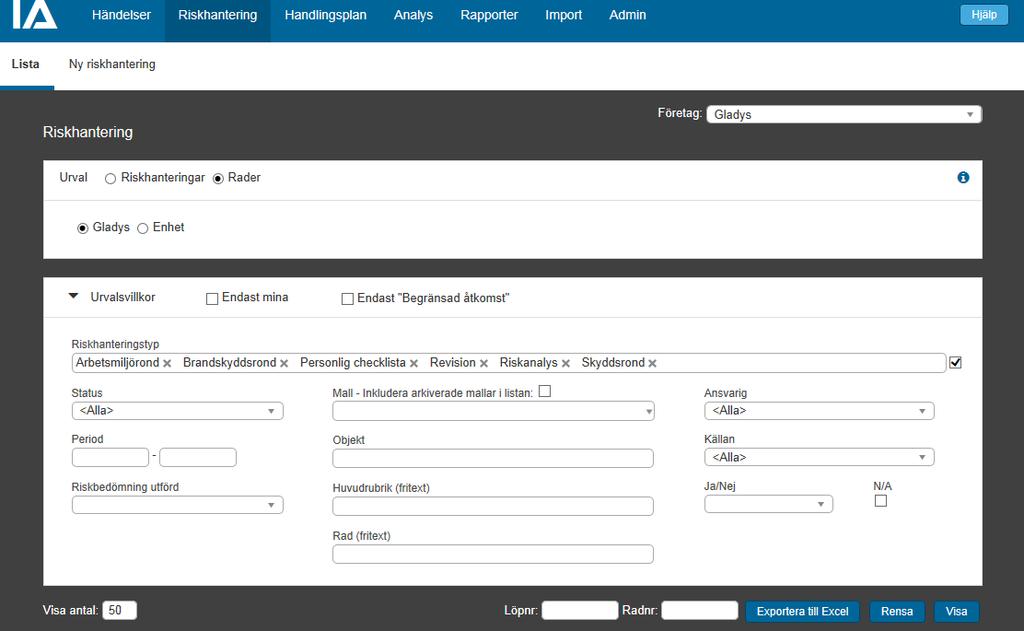Open the Mall dropdown
The height and width of the screenshot is (631, 1024).
coord(493,411)
